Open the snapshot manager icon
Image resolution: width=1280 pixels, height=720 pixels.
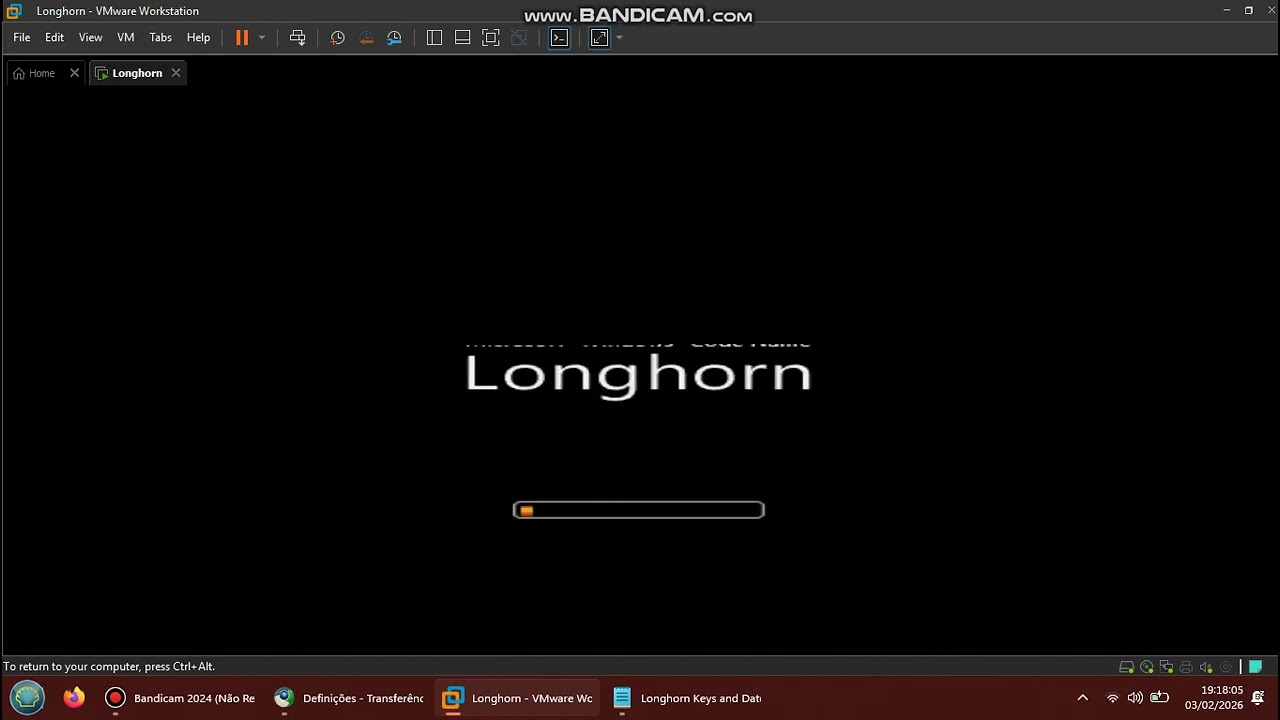[394, 37]
